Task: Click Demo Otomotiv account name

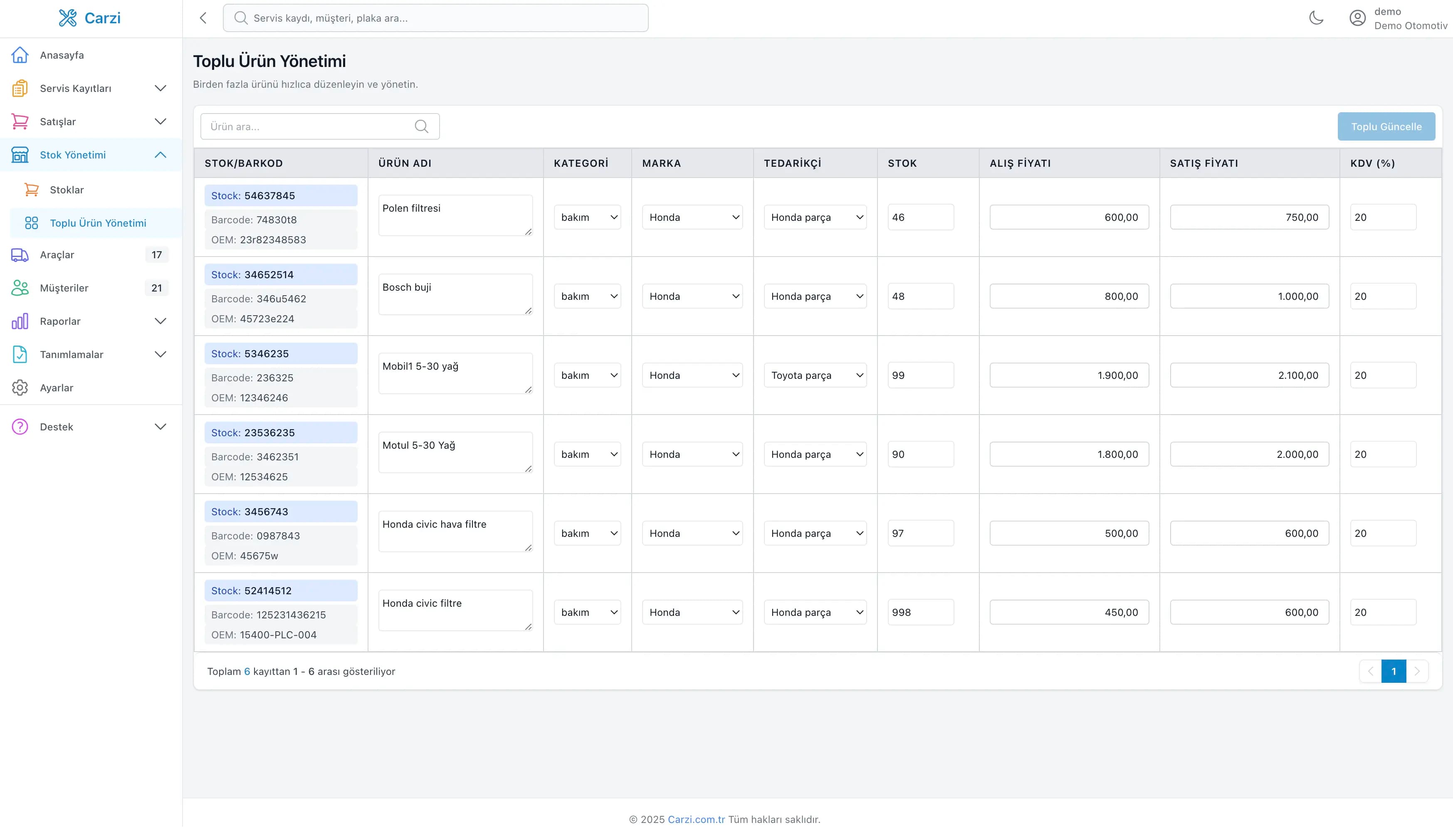Action: pyautogui.click(x=1410, y=25)
